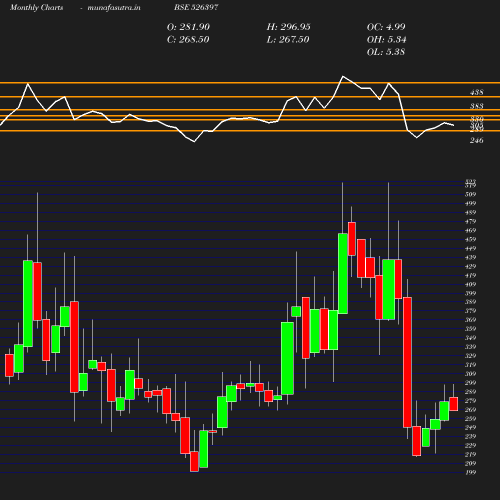Click the 239 price axis label
The image size is (500, 500).
tap(471, 436)
